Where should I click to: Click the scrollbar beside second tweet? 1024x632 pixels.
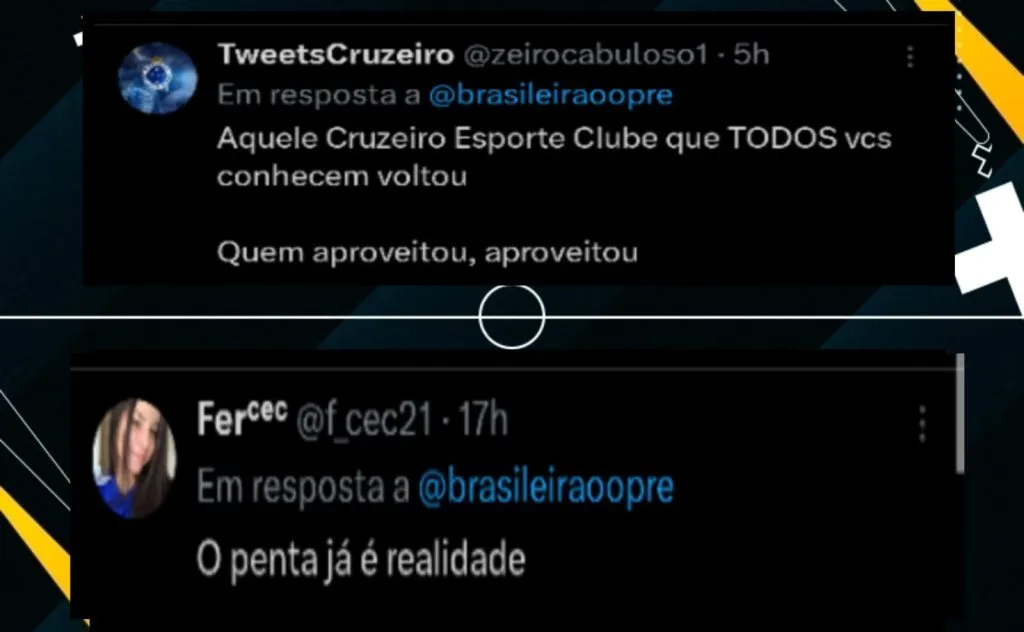pyautogui.click(x=959, y=413)
